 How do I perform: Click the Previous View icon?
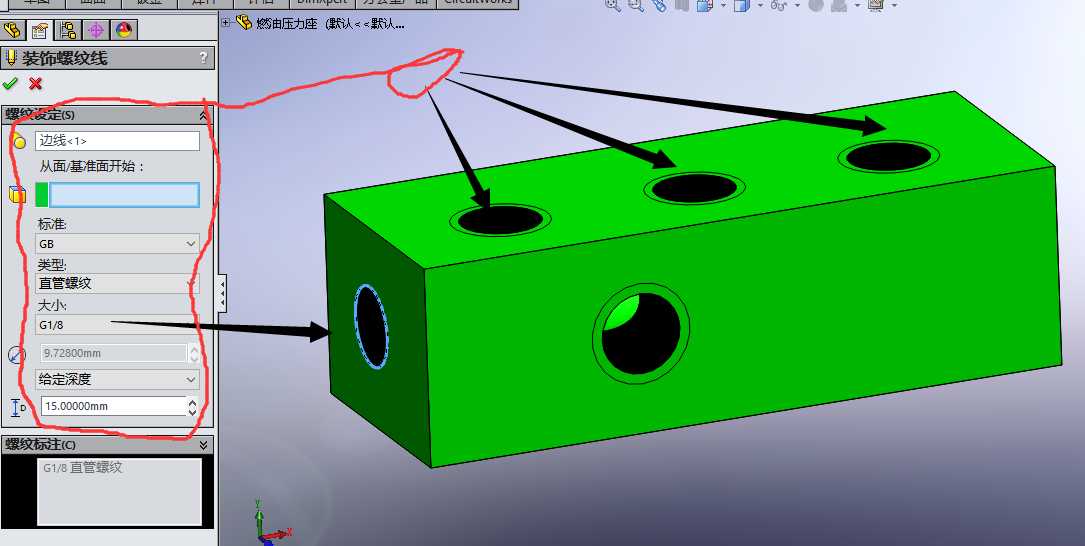pyautogui.click(x=658, y=4)
